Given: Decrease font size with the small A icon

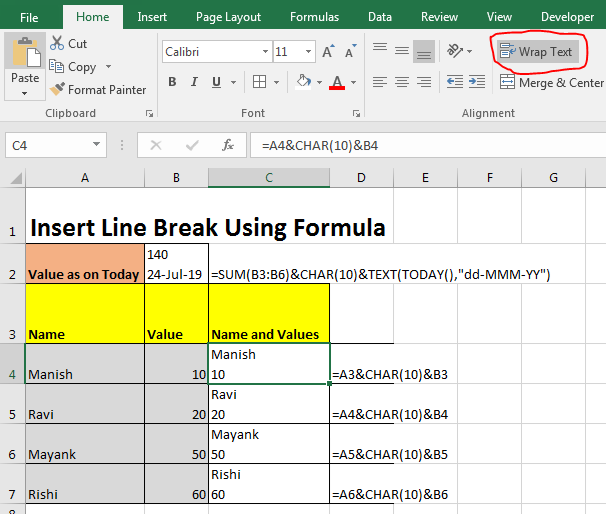Looking at the screenshot, I should click(351, 51).
